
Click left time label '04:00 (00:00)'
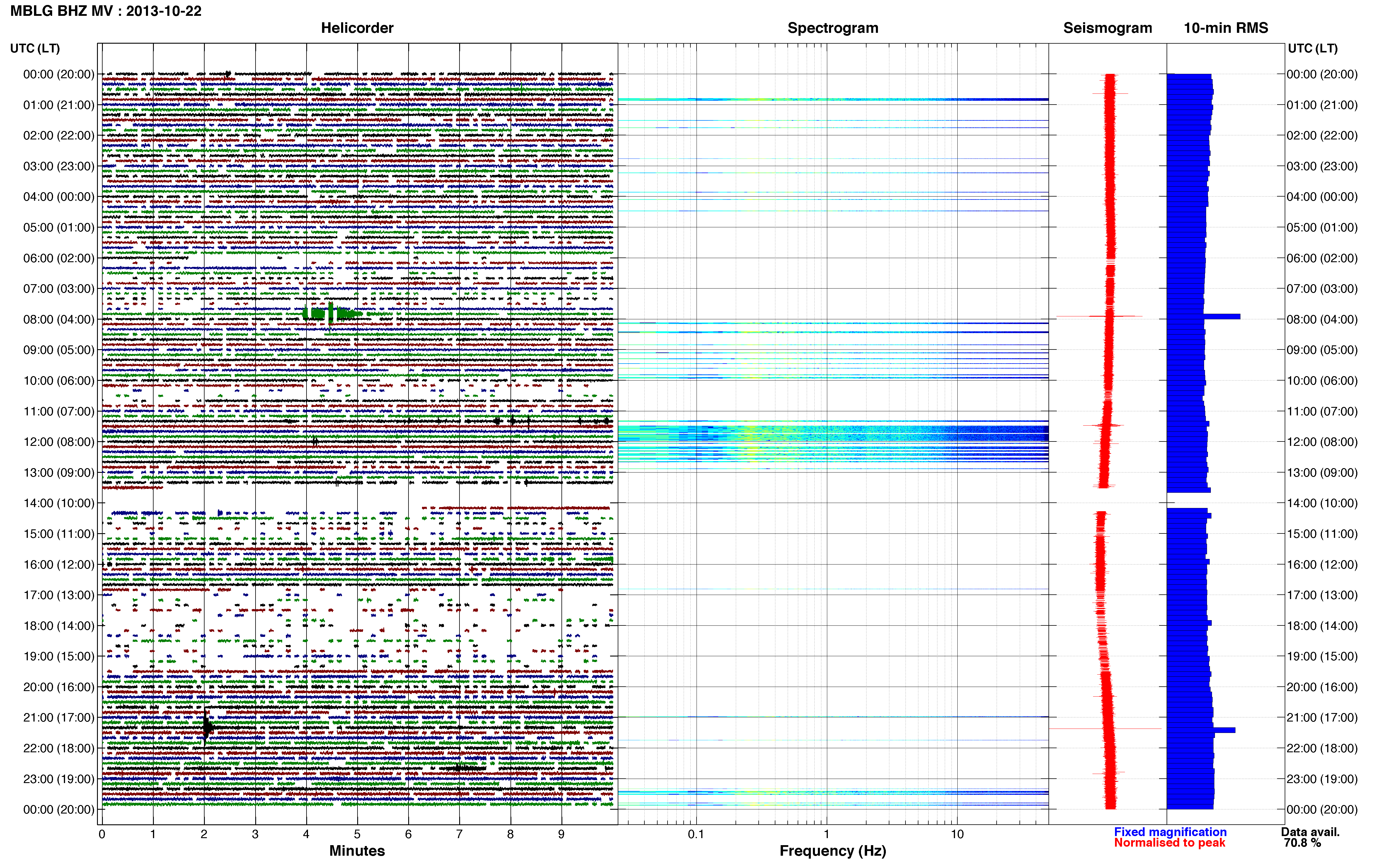(x=59, y=197)
